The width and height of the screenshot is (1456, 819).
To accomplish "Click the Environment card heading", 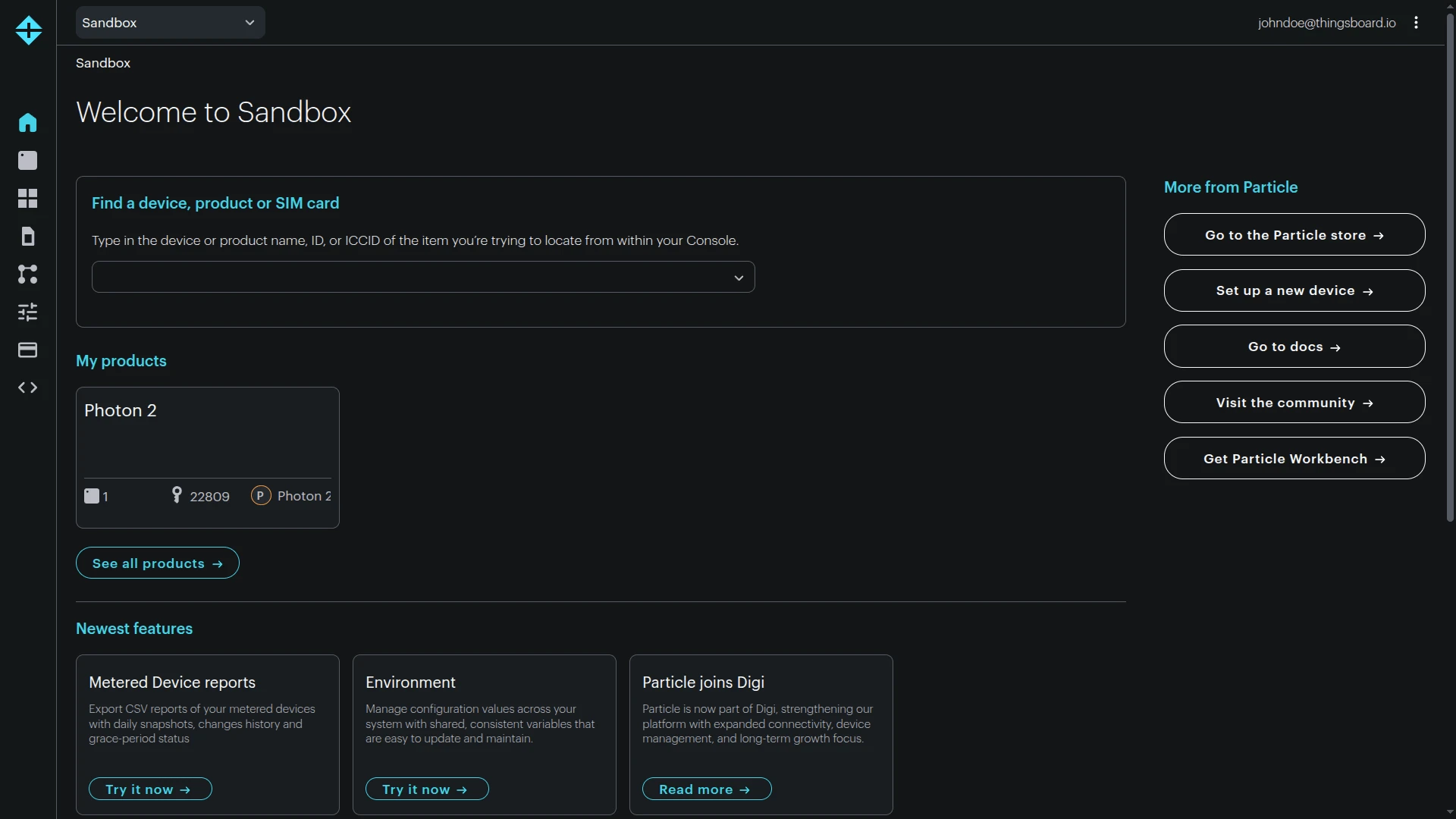I will 410,682.
